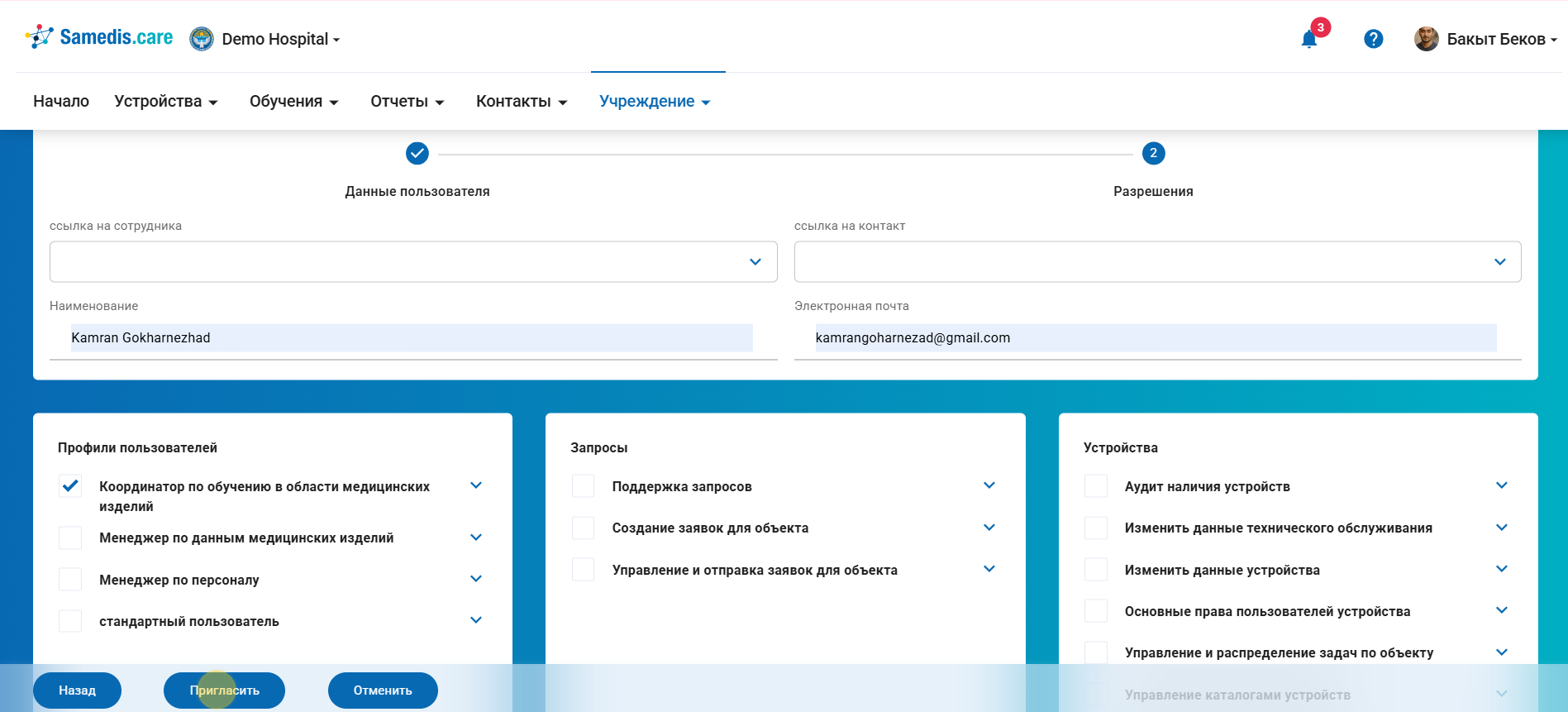Click the step 2 Разрешения circle
Image resolution: width=1568 pixels, height=712 pixels.
(1153, 153)
